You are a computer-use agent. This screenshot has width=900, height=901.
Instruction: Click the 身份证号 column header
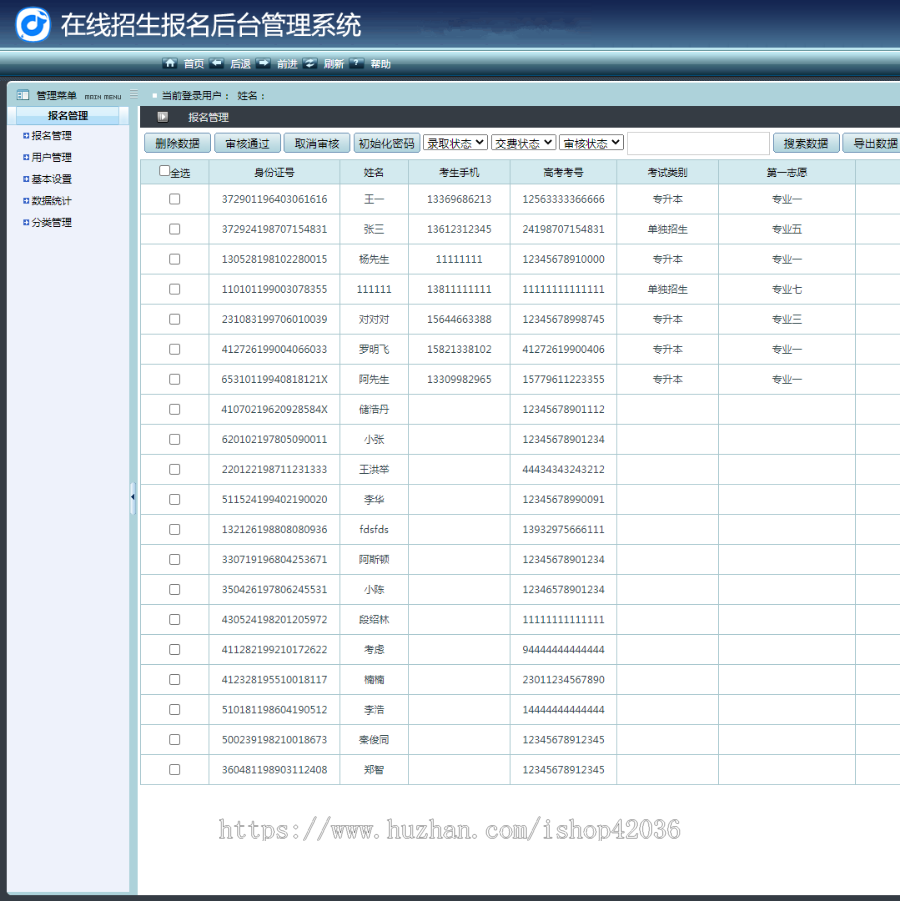click(x=274, y=172)
